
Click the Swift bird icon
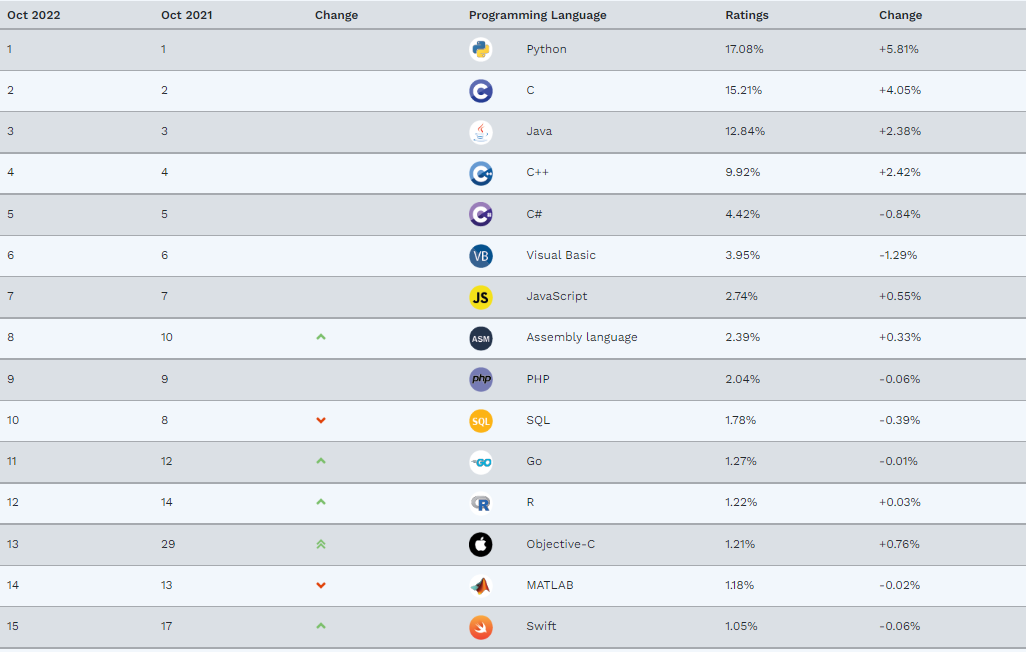[x=481, y=627]
